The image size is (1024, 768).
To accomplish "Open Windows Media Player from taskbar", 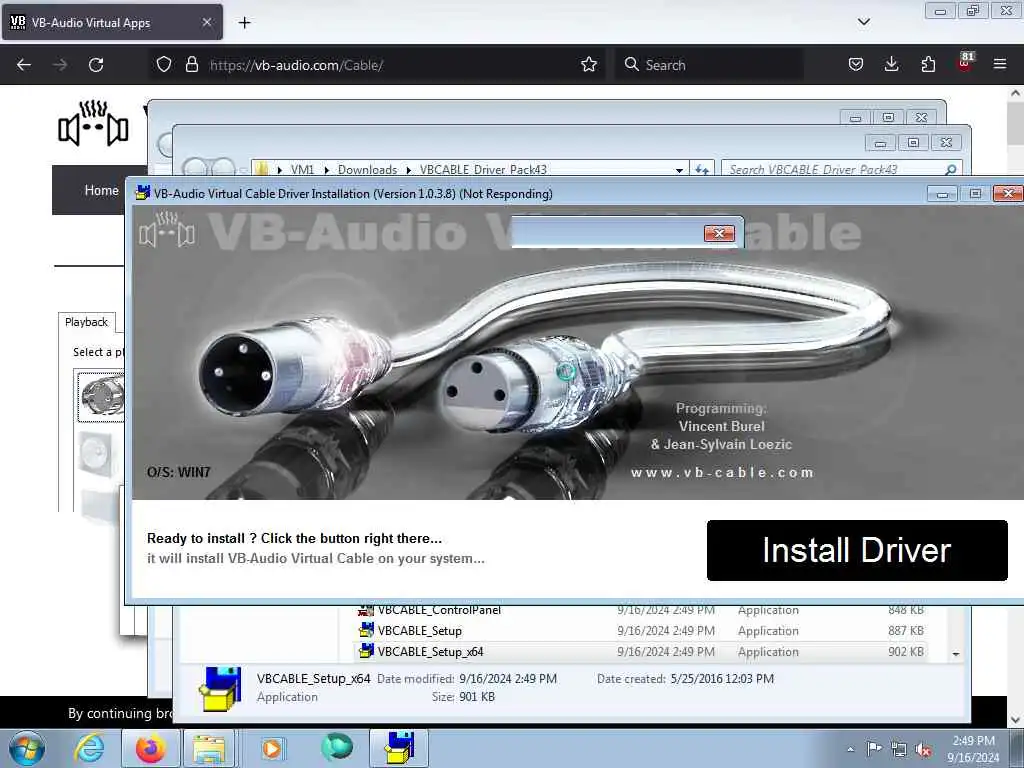I will [272, 748].
